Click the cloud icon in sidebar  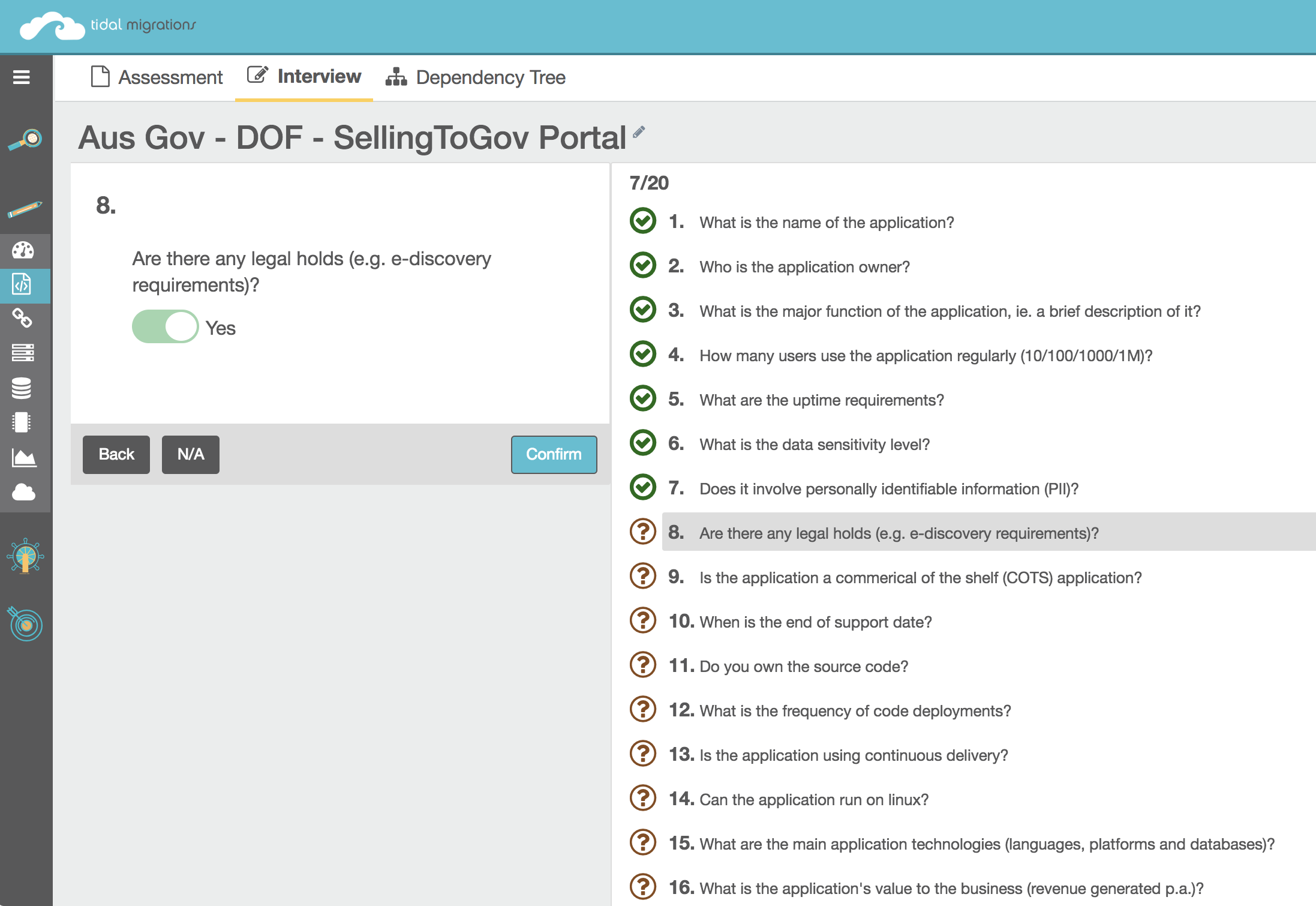24,493
